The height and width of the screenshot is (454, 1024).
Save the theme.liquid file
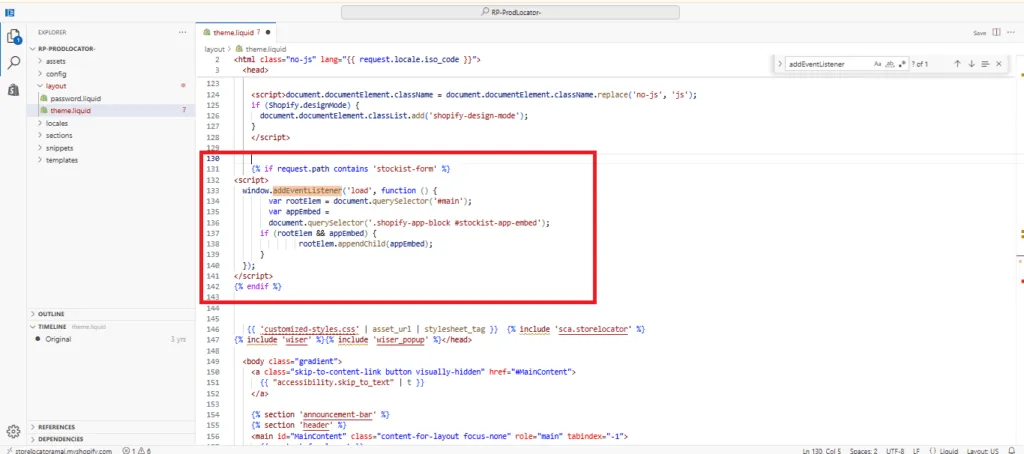[x=980, y=33]
